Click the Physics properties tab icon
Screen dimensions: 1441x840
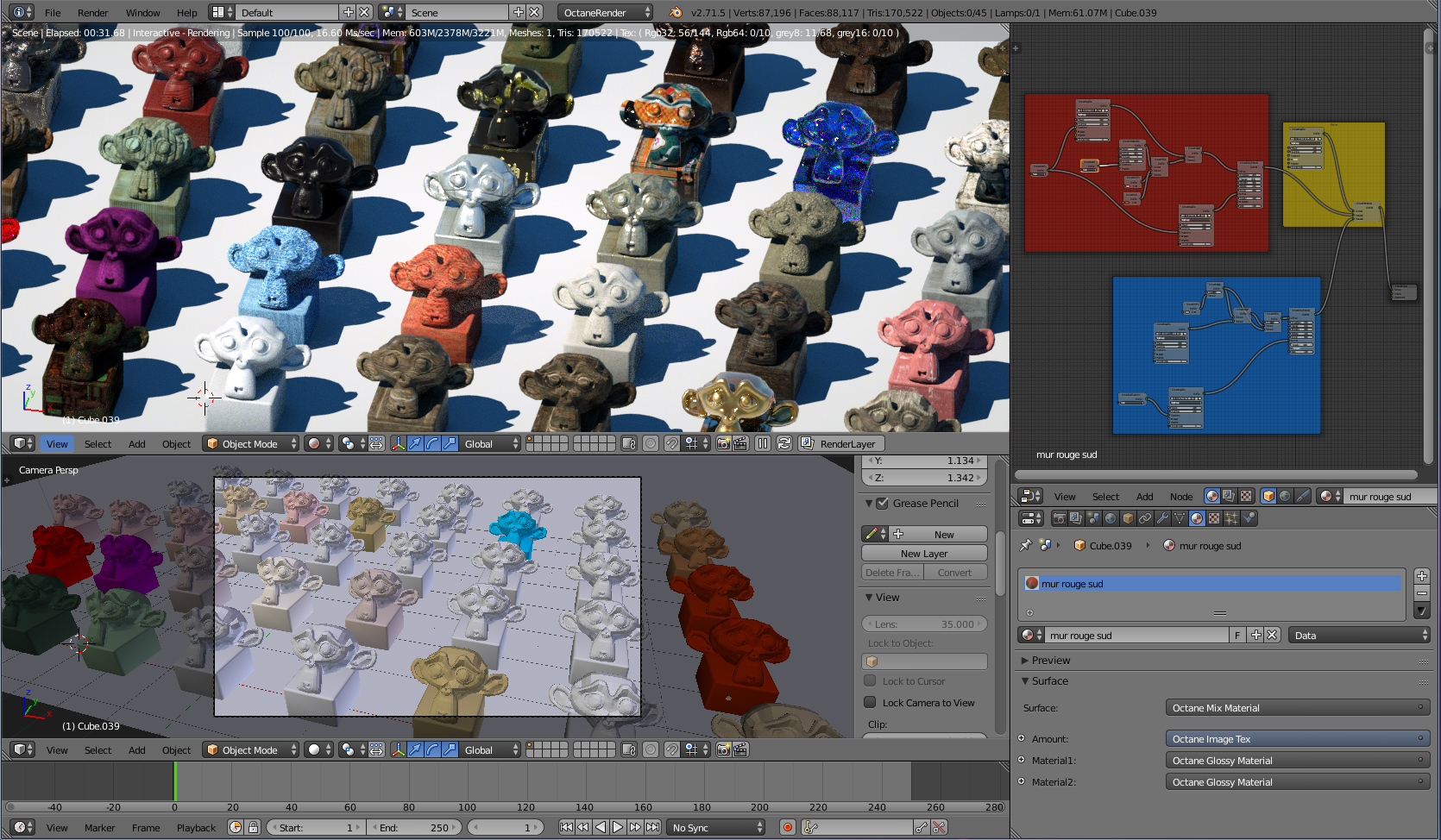1249,518
